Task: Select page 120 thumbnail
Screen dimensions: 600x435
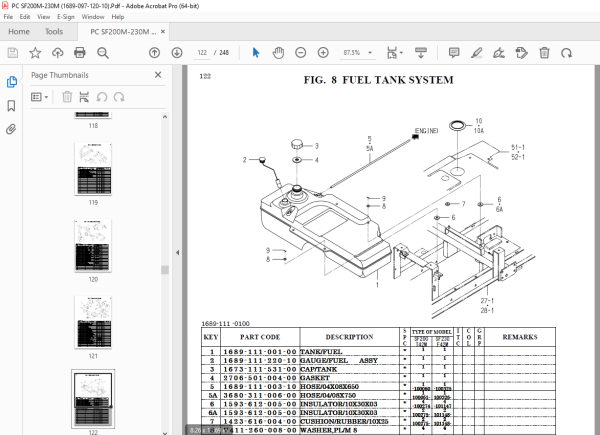Action: [93, 245]
